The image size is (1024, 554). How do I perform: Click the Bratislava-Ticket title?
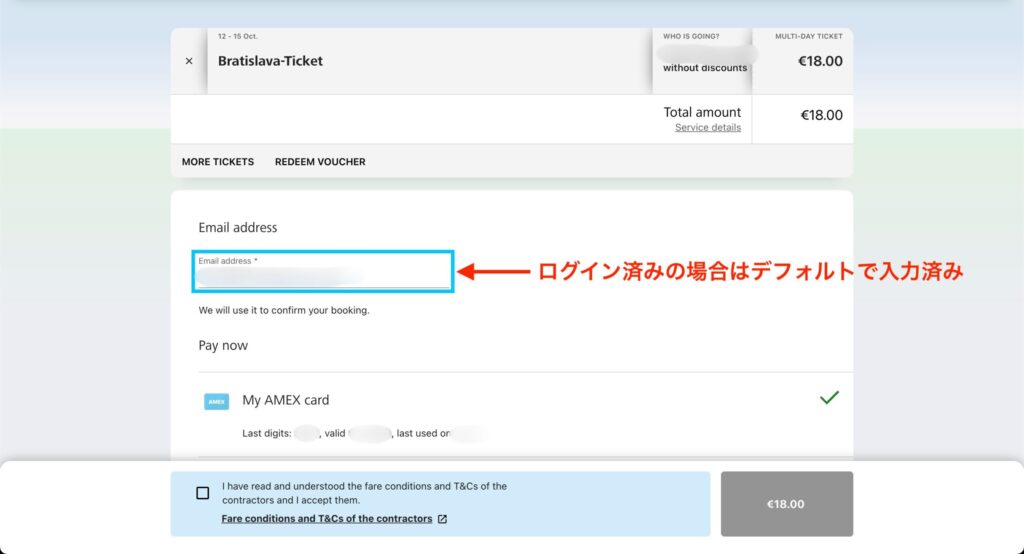tap(270, 61)
